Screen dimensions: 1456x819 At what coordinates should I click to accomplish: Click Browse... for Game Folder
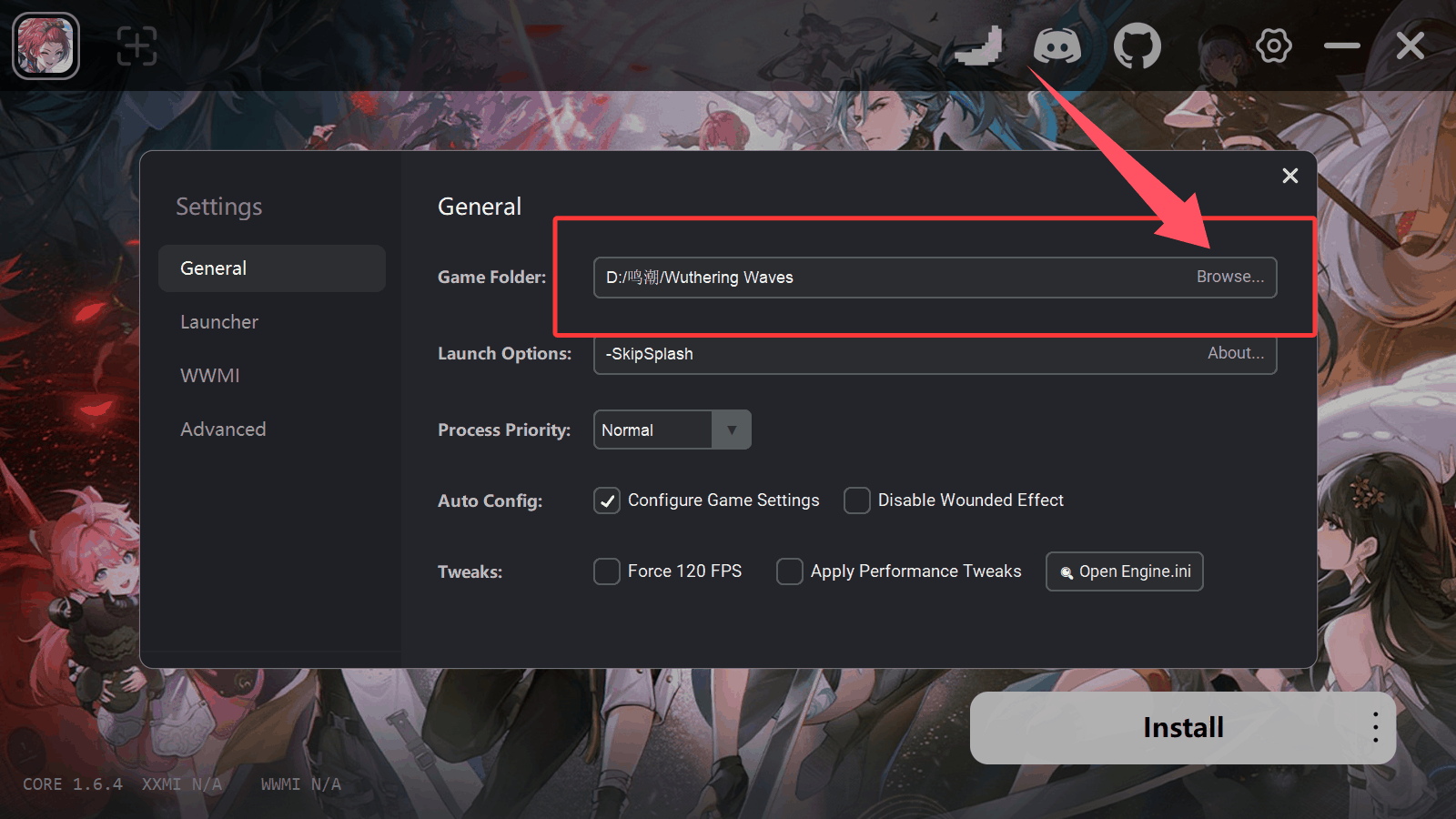tap(1230, 277)
